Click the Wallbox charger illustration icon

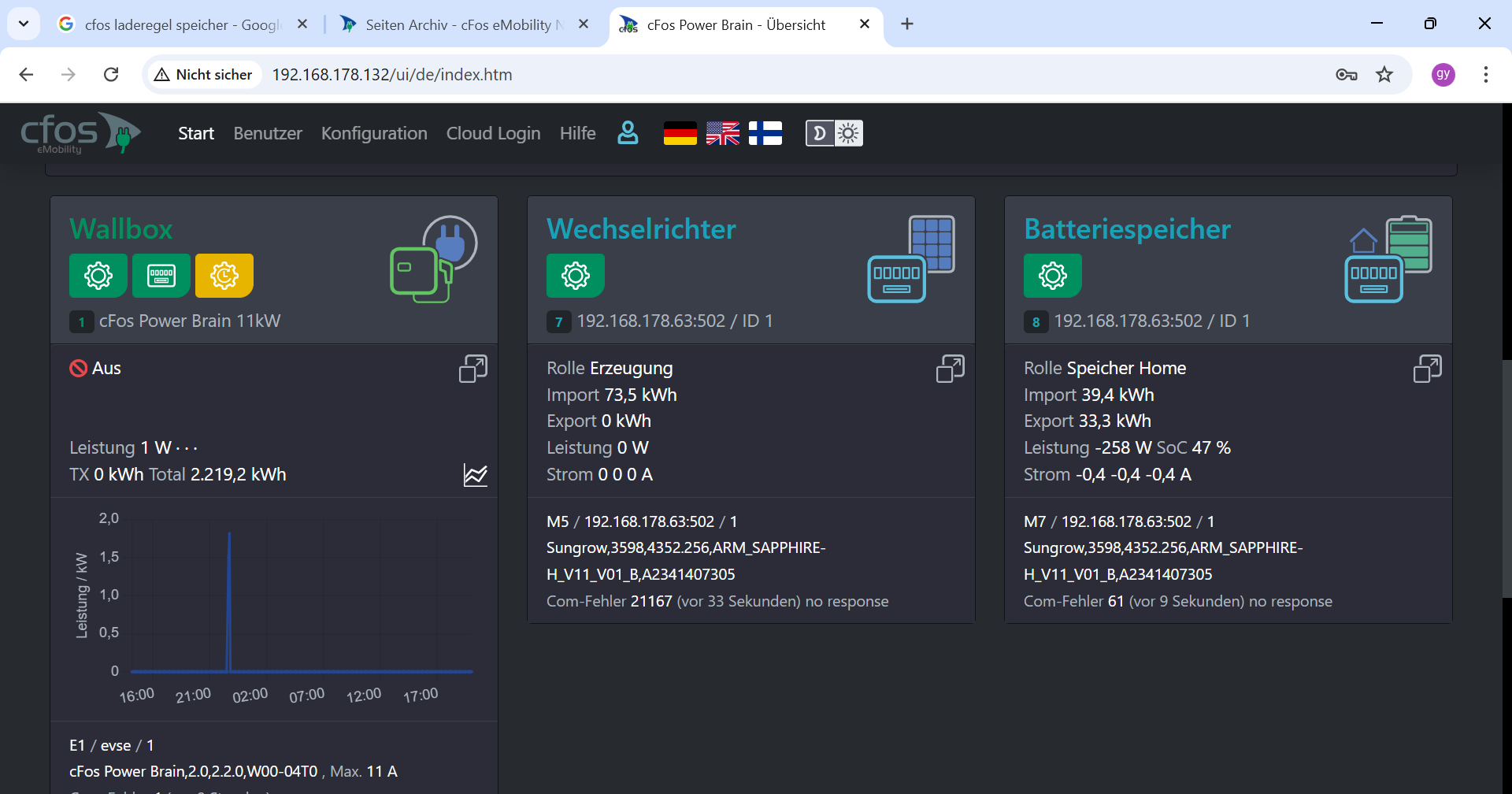[x=433, y=259]
